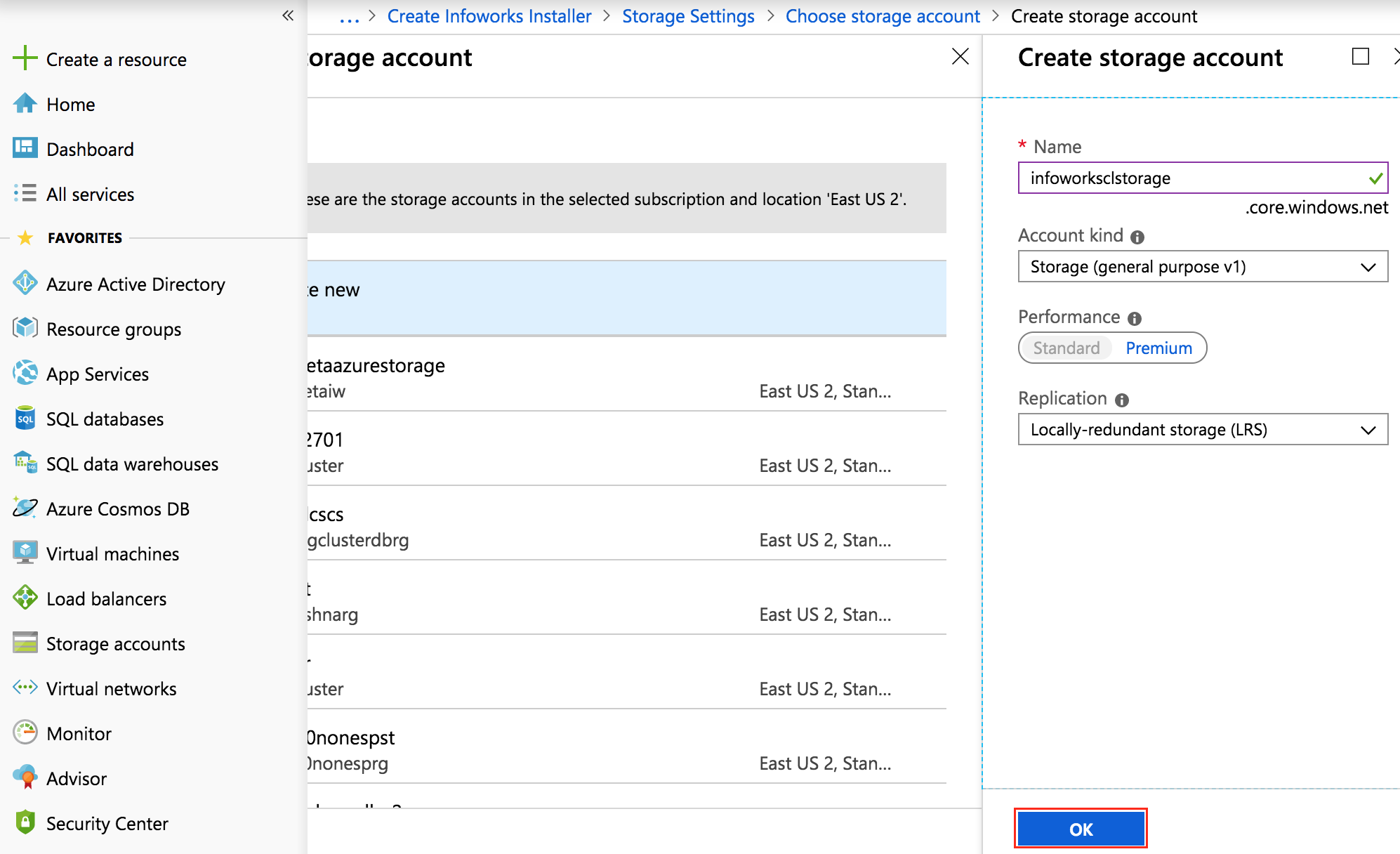Click Azure Cosmos DB label
Image resolution: width=1400 pixels, height=854 pixels.
pyautogui.click(x=118, y=508)
